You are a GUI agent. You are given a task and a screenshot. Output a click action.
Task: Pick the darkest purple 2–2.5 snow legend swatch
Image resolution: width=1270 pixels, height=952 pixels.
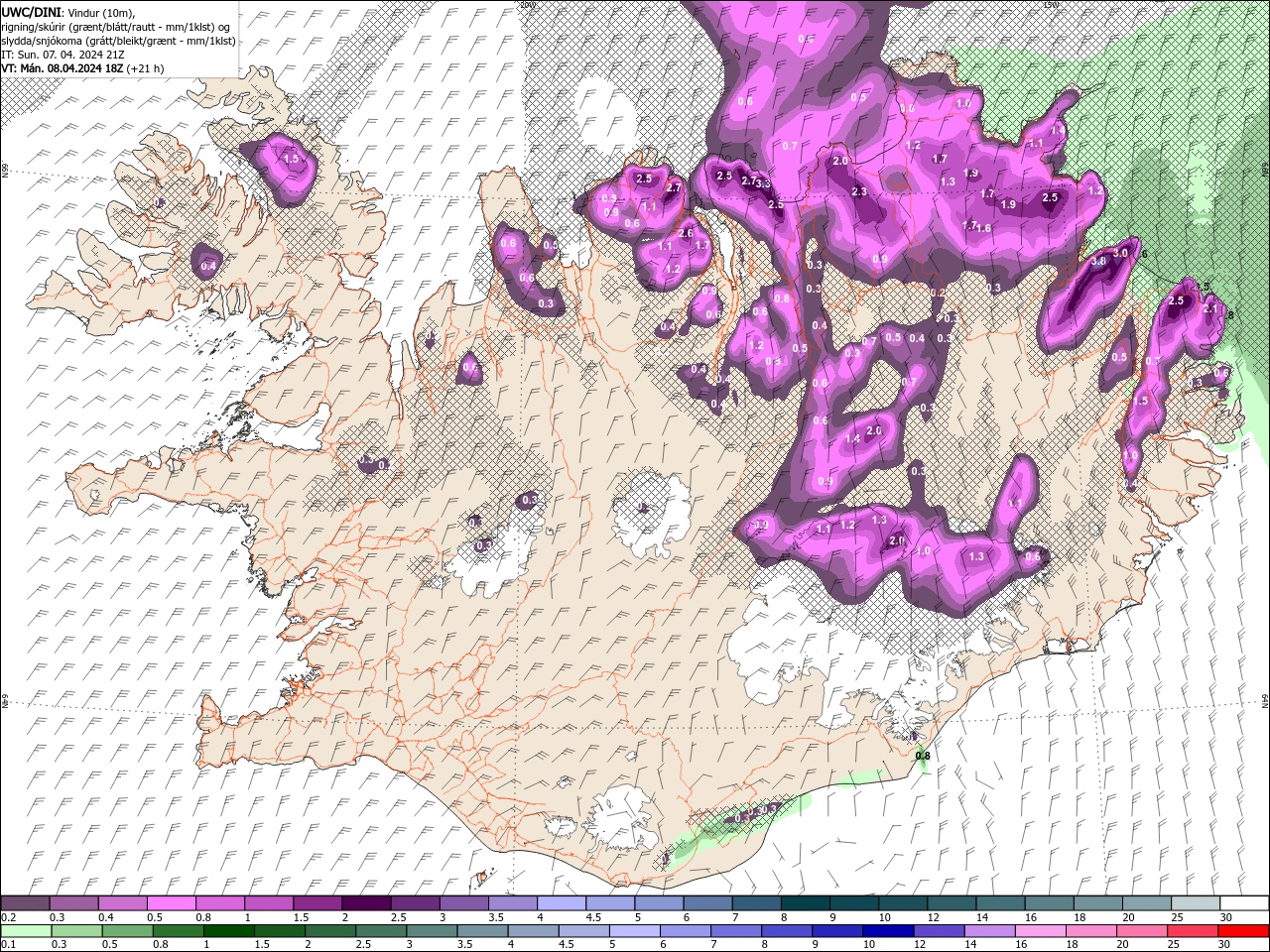tap(366, 903)
